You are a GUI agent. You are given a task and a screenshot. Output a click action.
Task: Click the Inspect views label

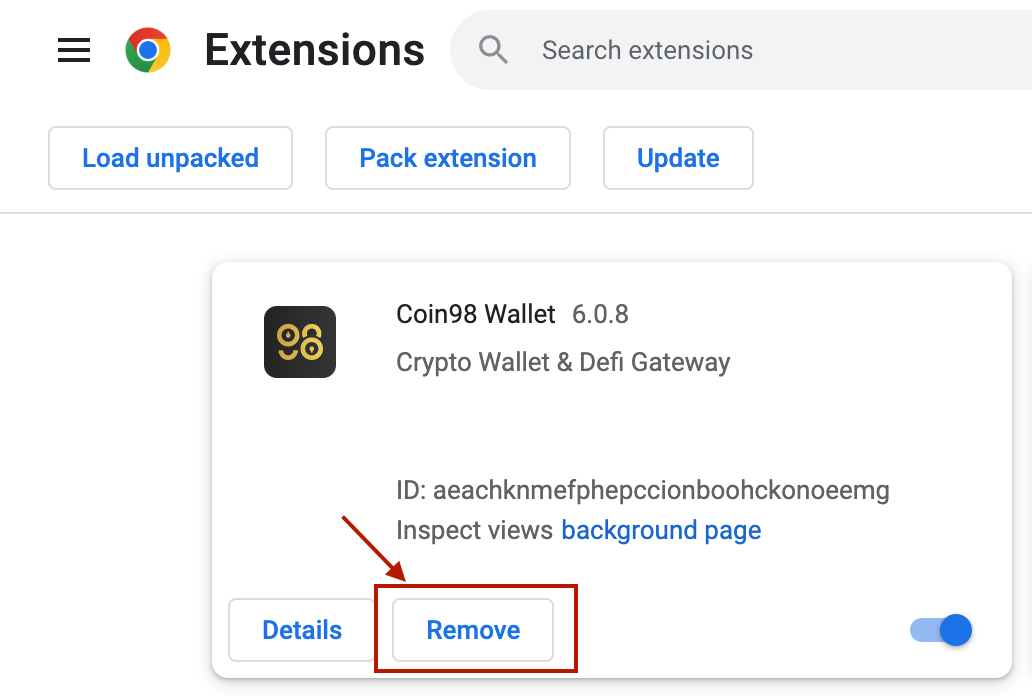475,530
